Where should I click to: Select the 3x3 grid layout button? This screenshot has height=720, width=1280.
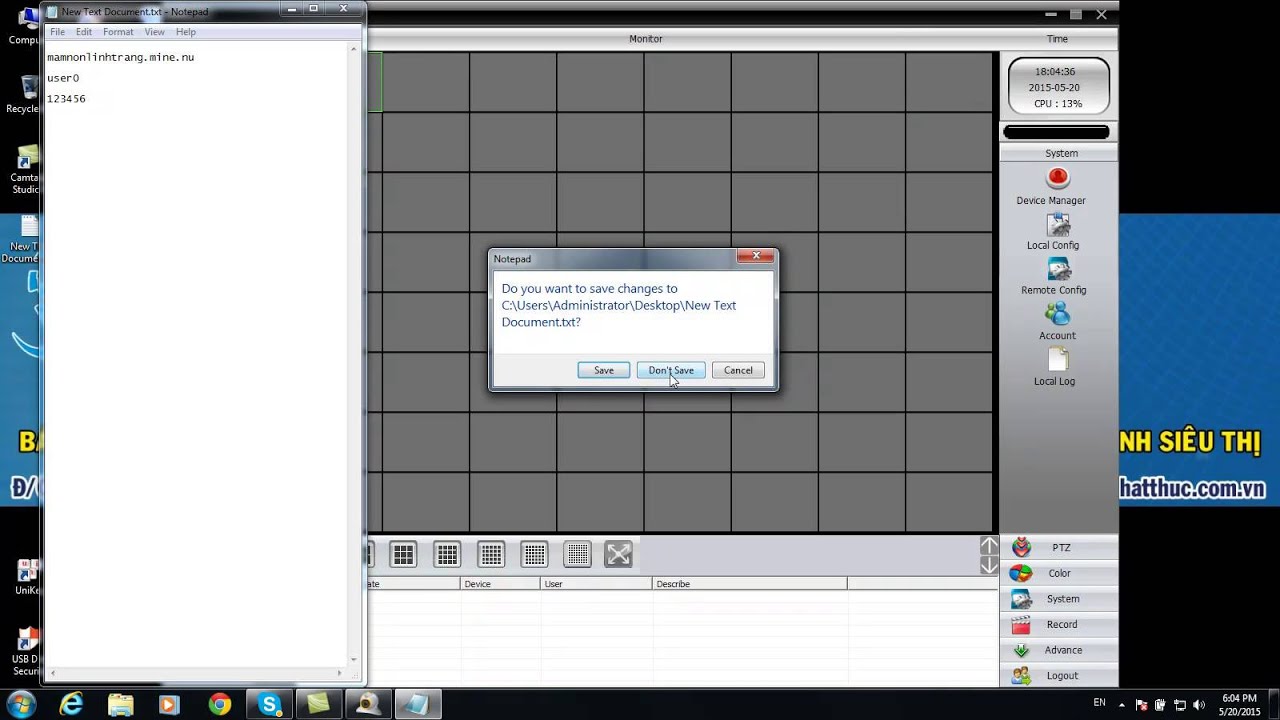coord(403,554)
